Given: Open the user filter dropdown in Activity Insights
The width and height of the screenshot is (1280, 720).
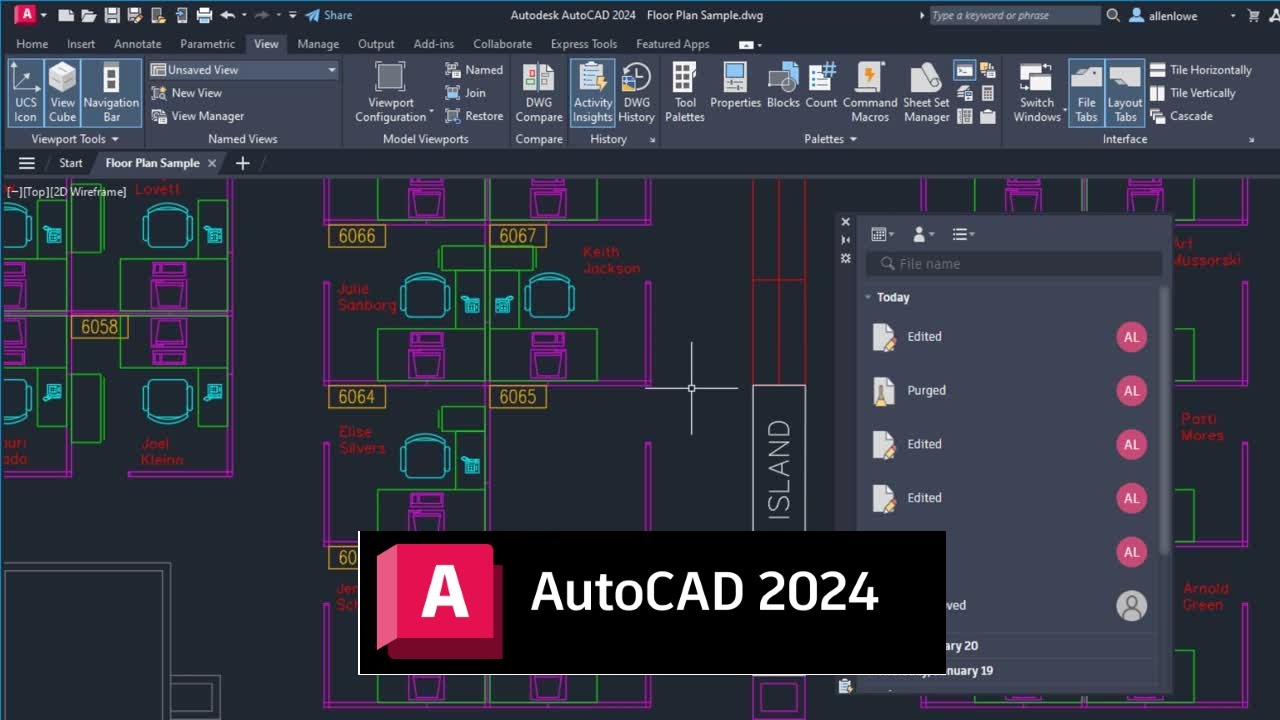Looking at the screenshot, I should click(x=923, y=234).
